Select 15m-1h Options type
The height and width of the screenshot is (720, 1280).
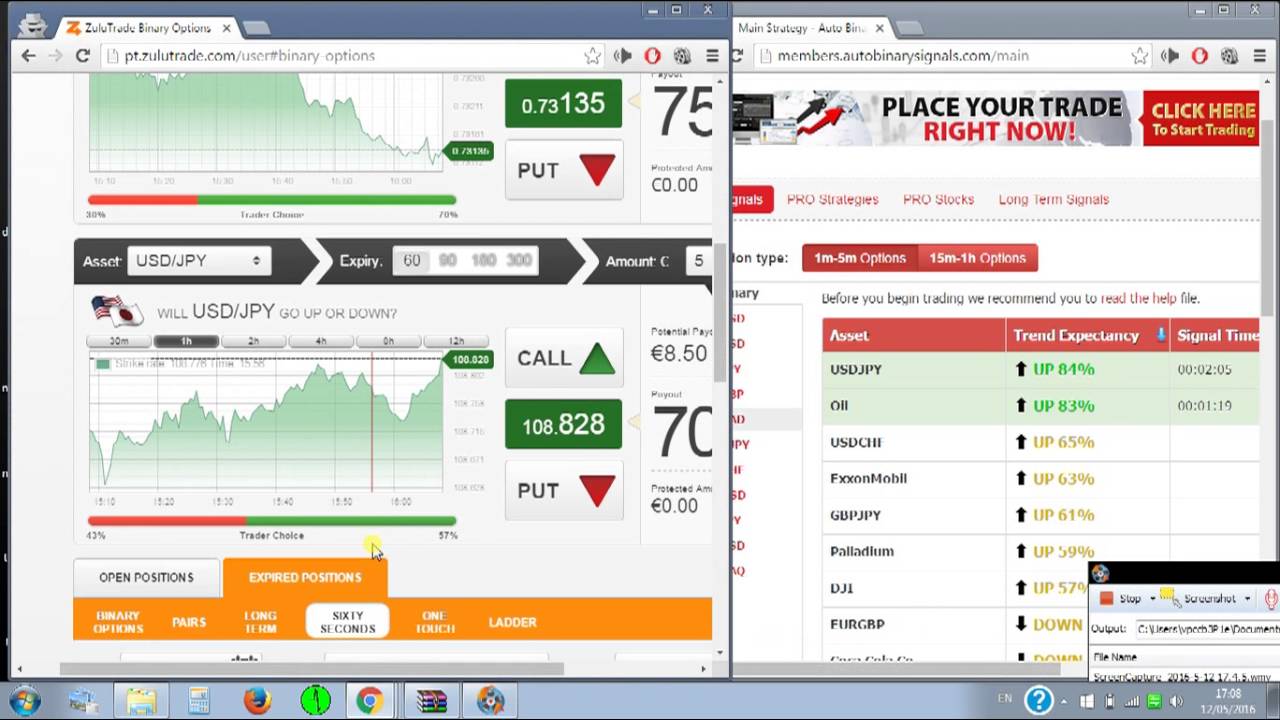coord(978,258)
